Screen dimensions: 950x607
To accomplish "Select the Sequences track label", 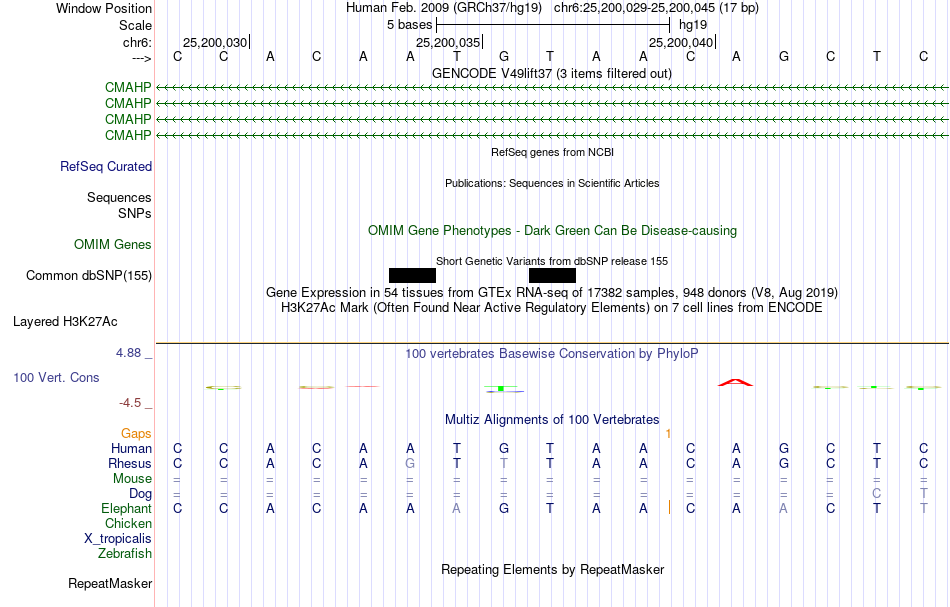I will [119, 197].
